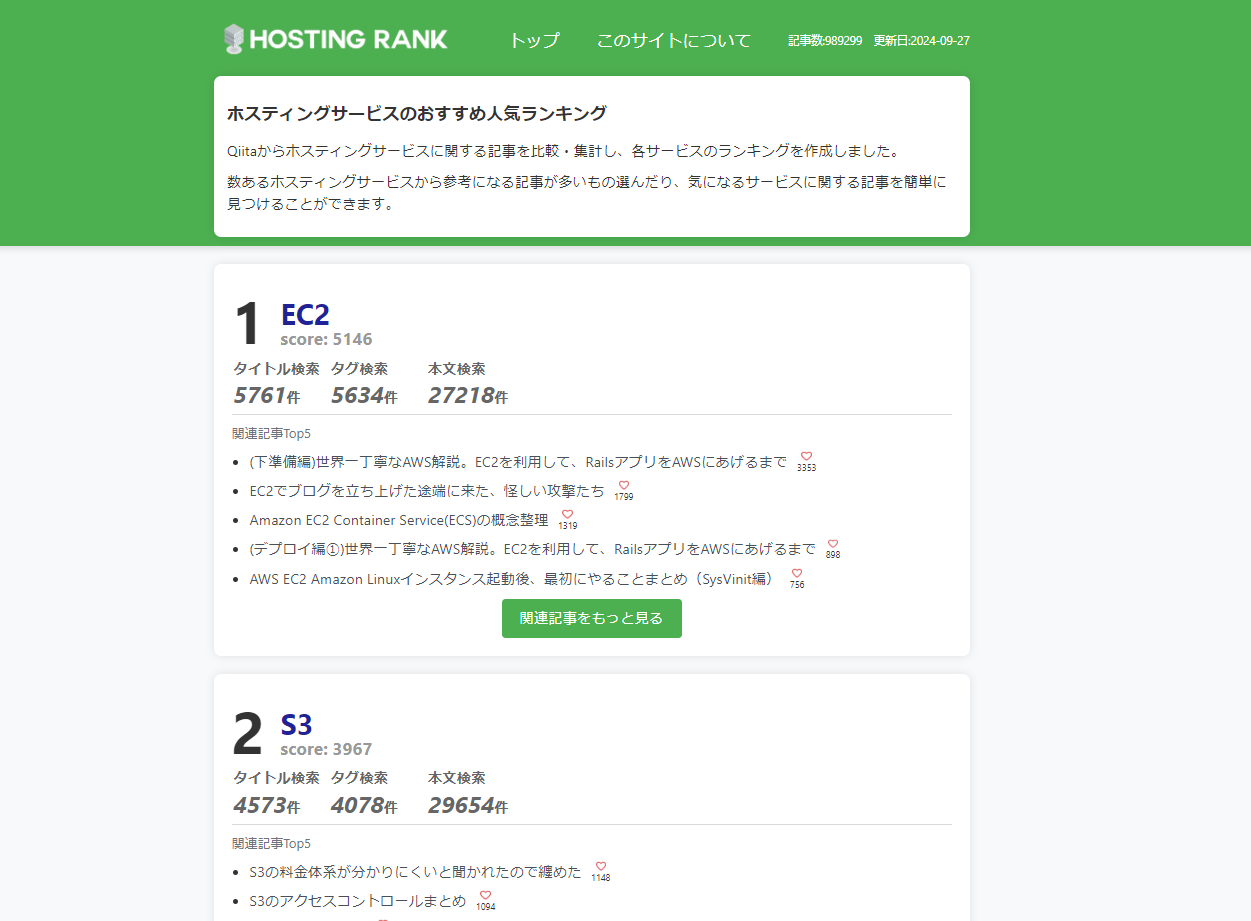Click the 更新日:2024-09-27 text in header
The image size is (1251, 921).
[x=921, y=41]
